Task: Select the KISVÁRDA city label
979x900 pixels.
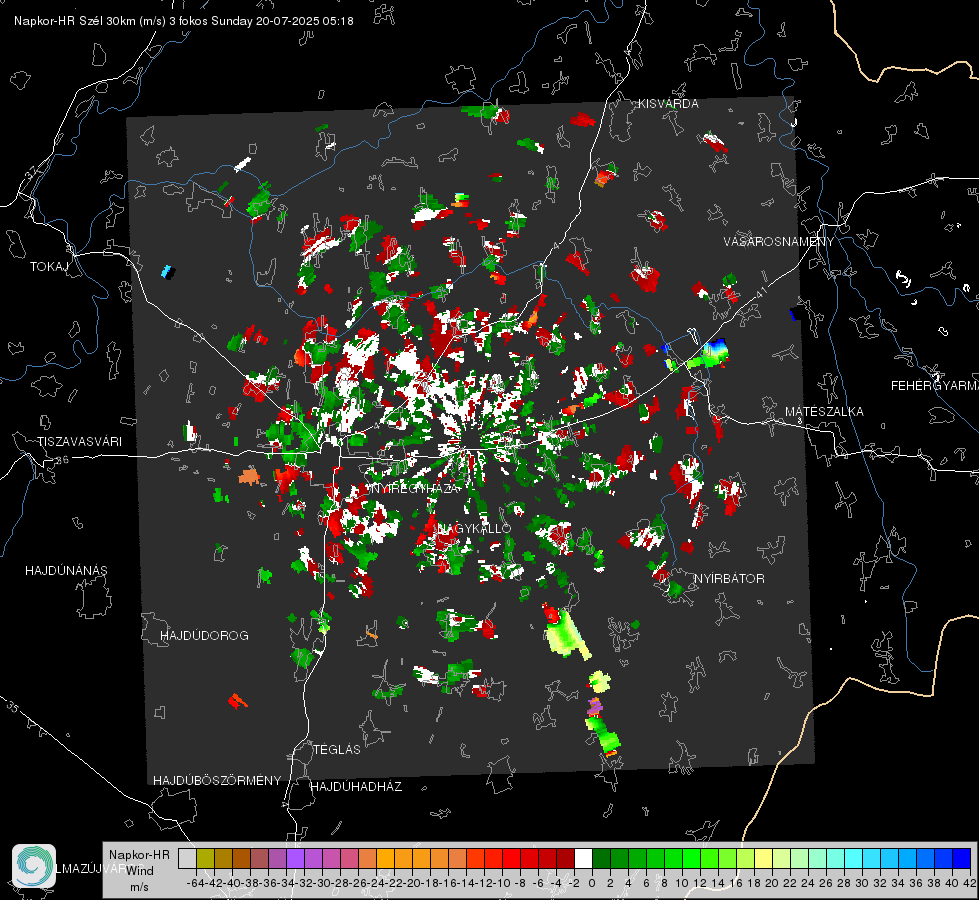Action: pos(668,104)
